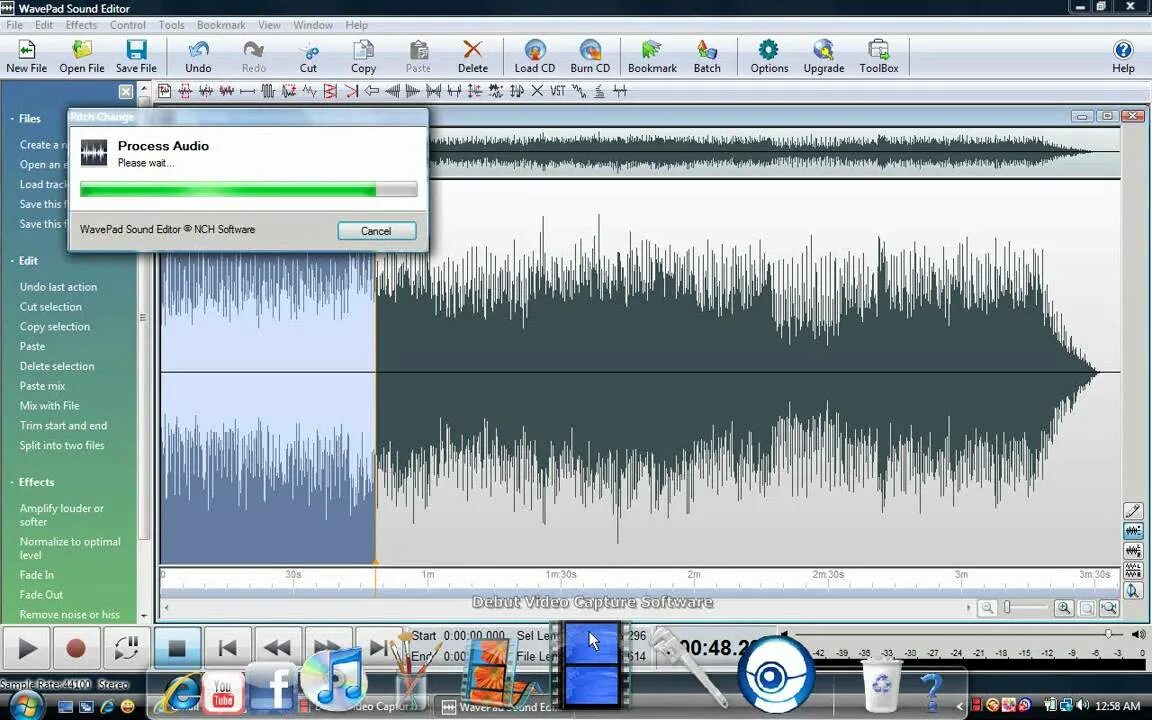Start playback with the Play button
The image size is (1152, 720).
pos(26,648)
